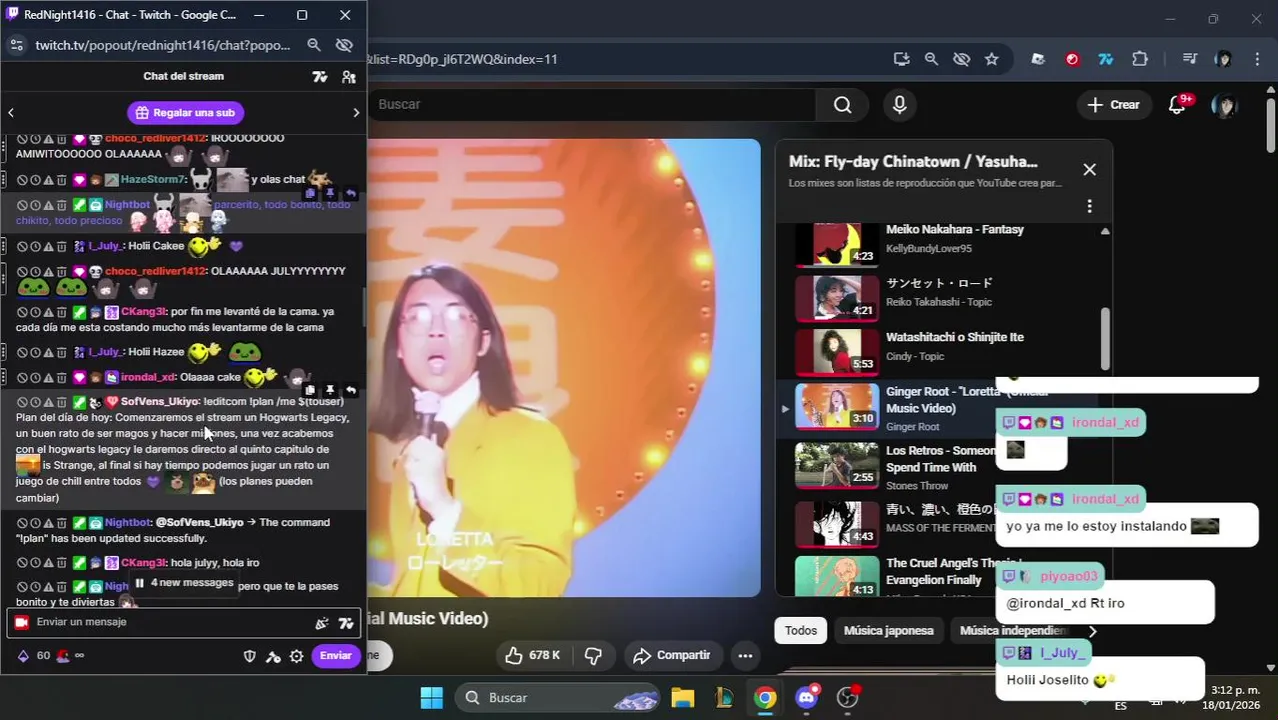Dislike the YouTube video
The width and height of the screenshot is (1278, 720).
(593, 656)
